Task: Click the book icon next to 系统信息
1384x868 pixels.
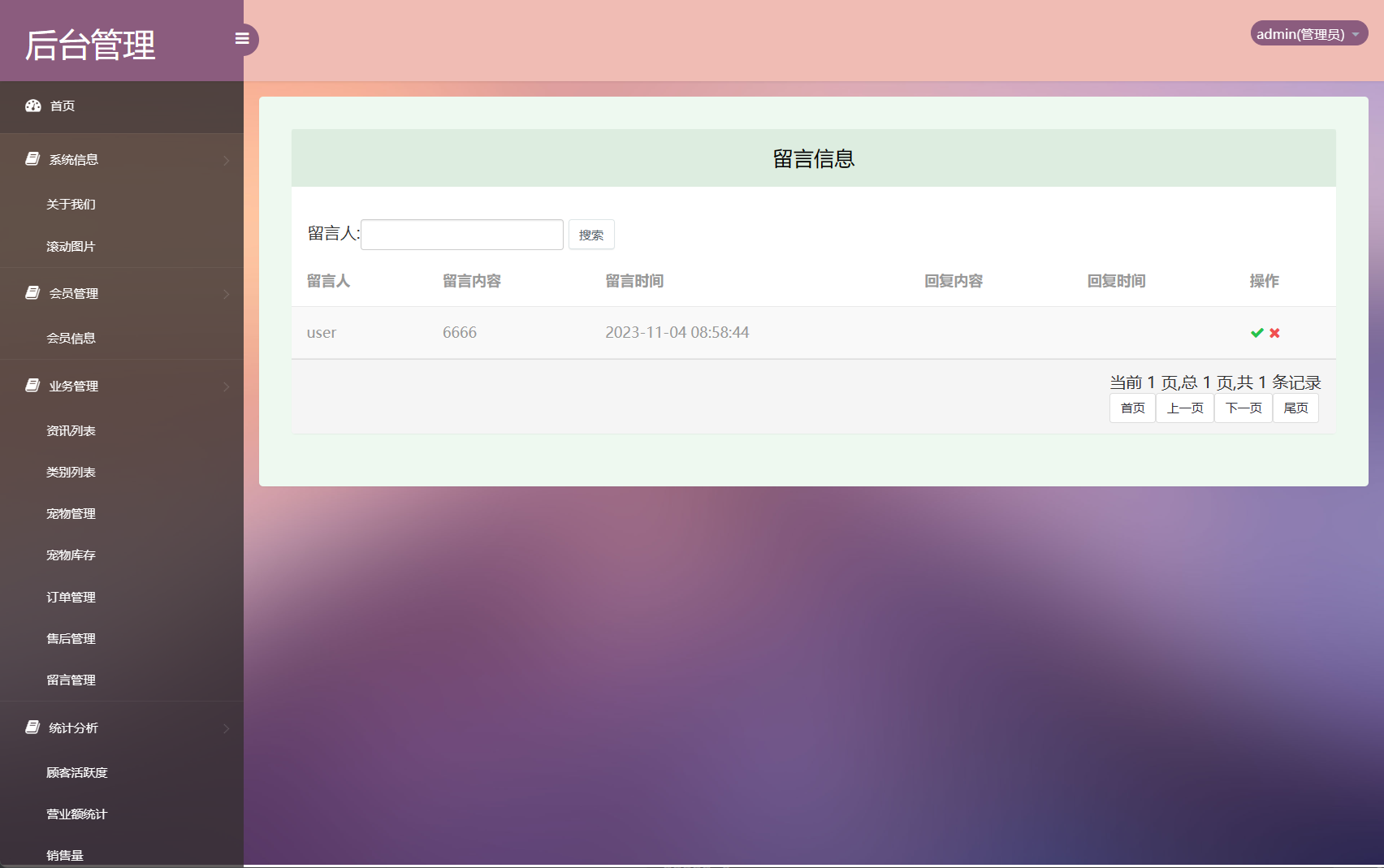Action: [x=31, y=159]
